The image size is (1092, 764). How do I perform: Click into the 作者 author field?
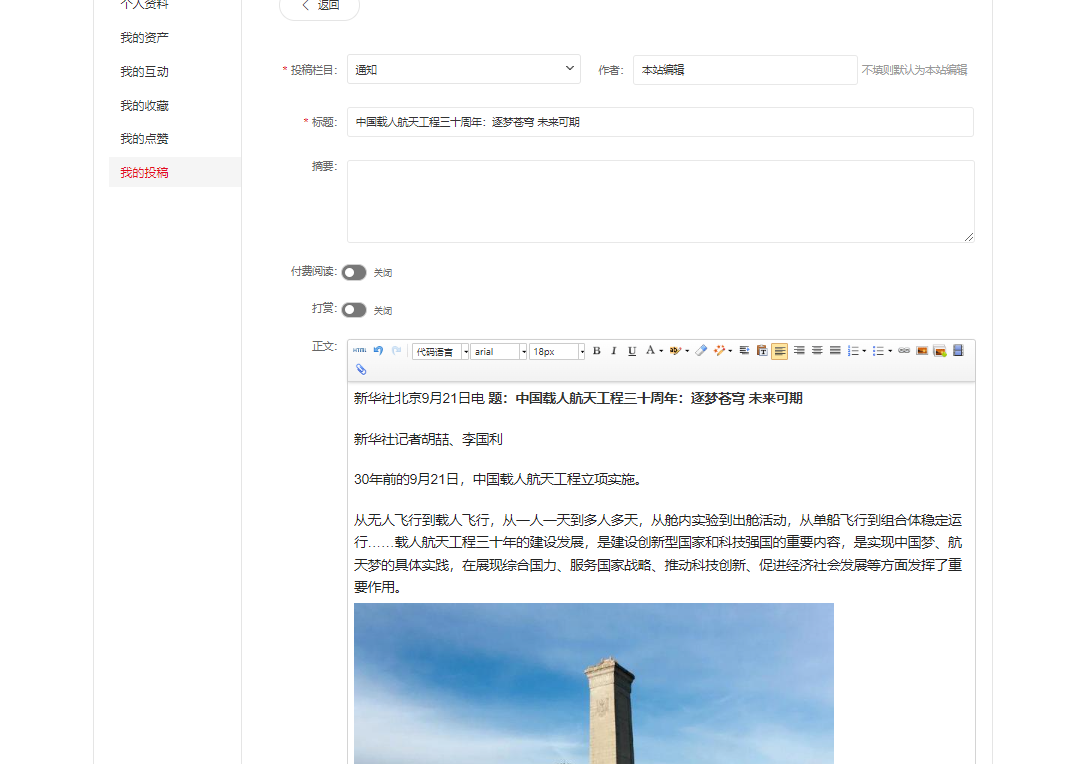[744, 70]
